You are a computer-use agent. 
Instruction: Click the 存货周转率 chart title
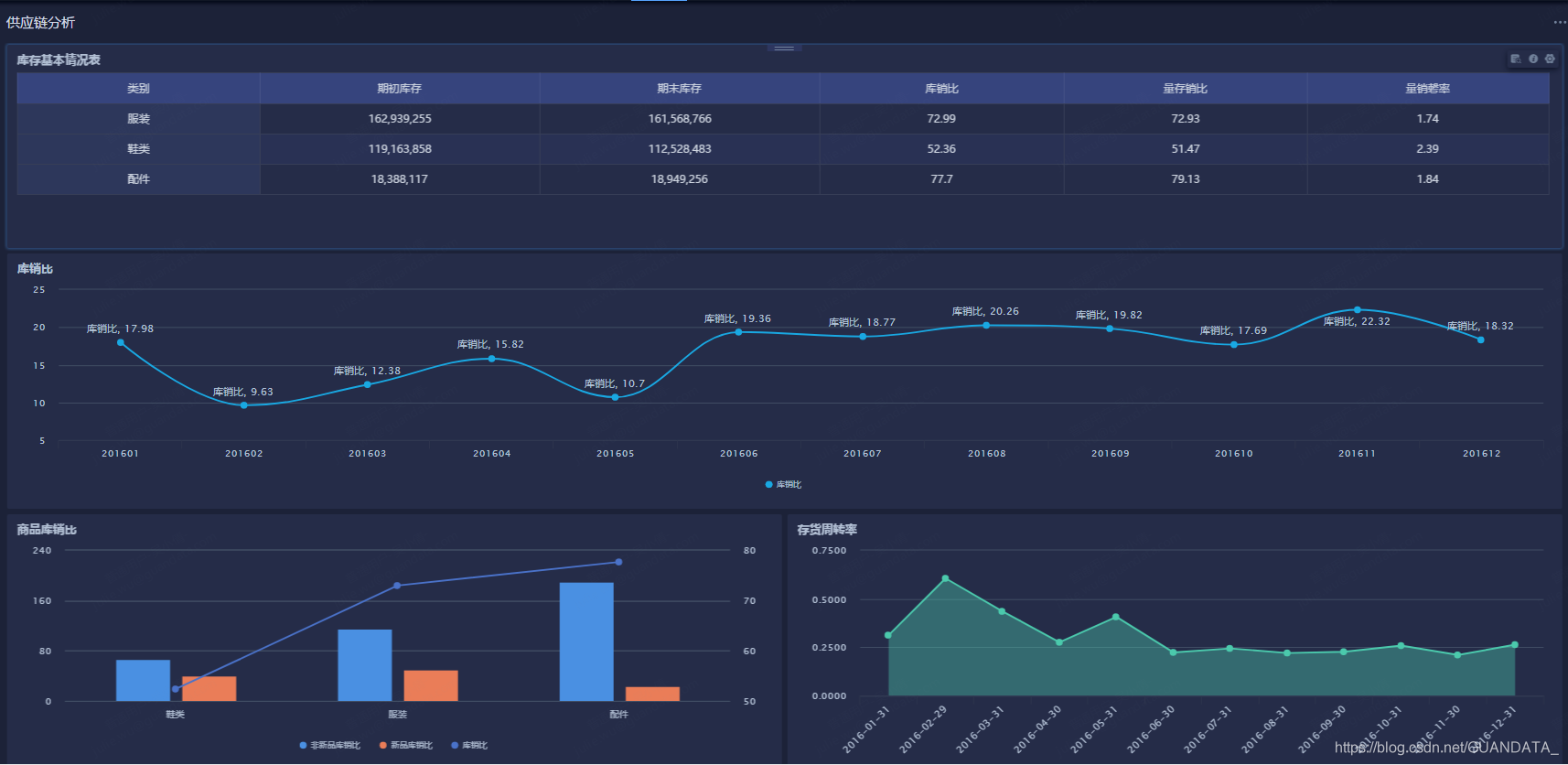pyautogui.click(x=827, y=530)
